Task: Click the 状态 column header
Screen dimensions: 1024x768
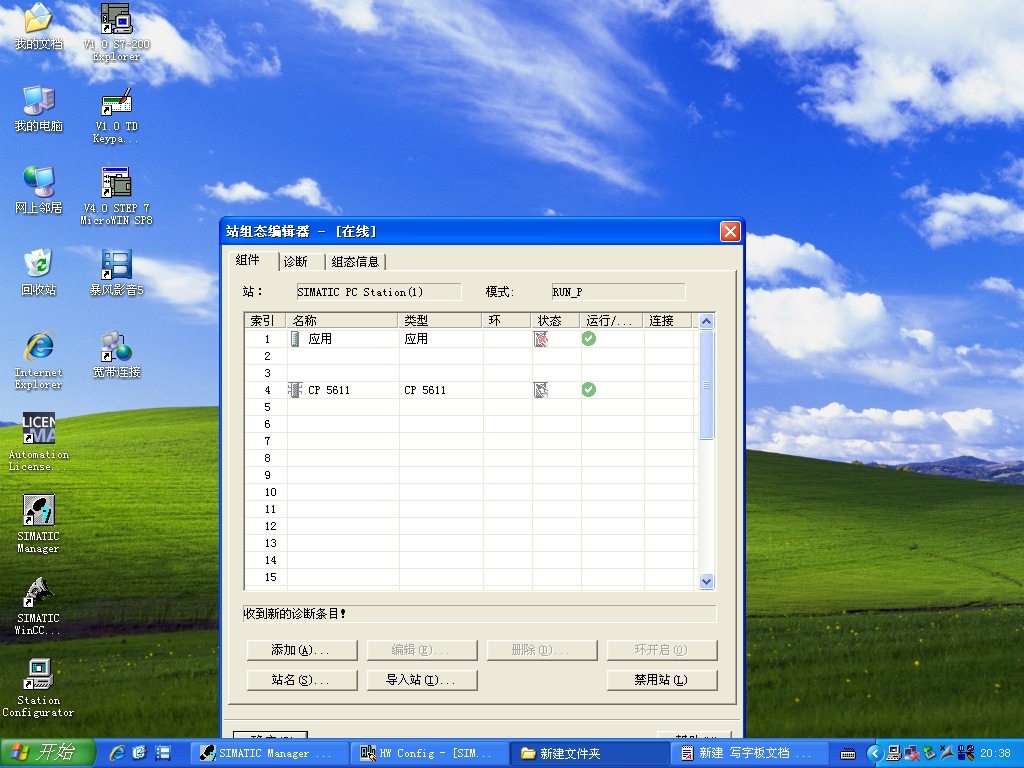Action: coord(554,321)
